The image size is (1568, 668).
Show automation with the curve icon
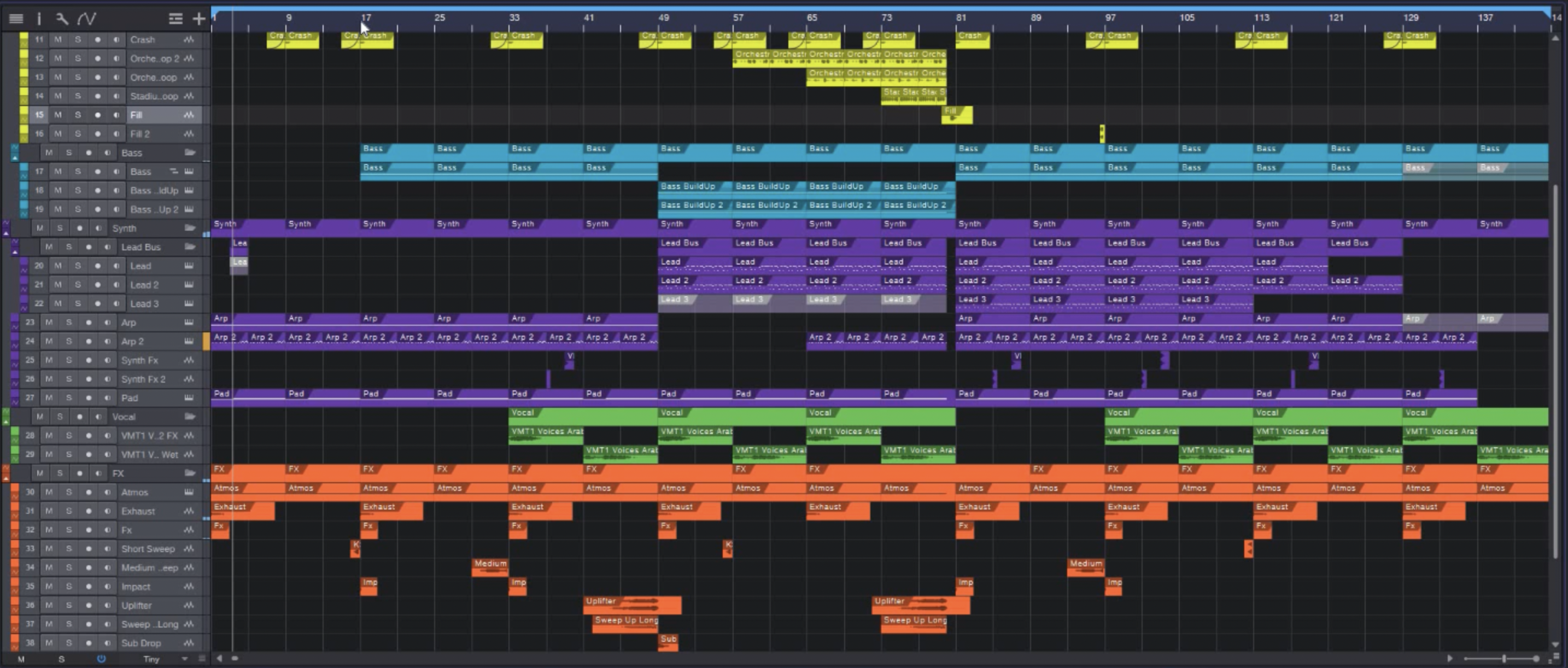tap(86, 19)
